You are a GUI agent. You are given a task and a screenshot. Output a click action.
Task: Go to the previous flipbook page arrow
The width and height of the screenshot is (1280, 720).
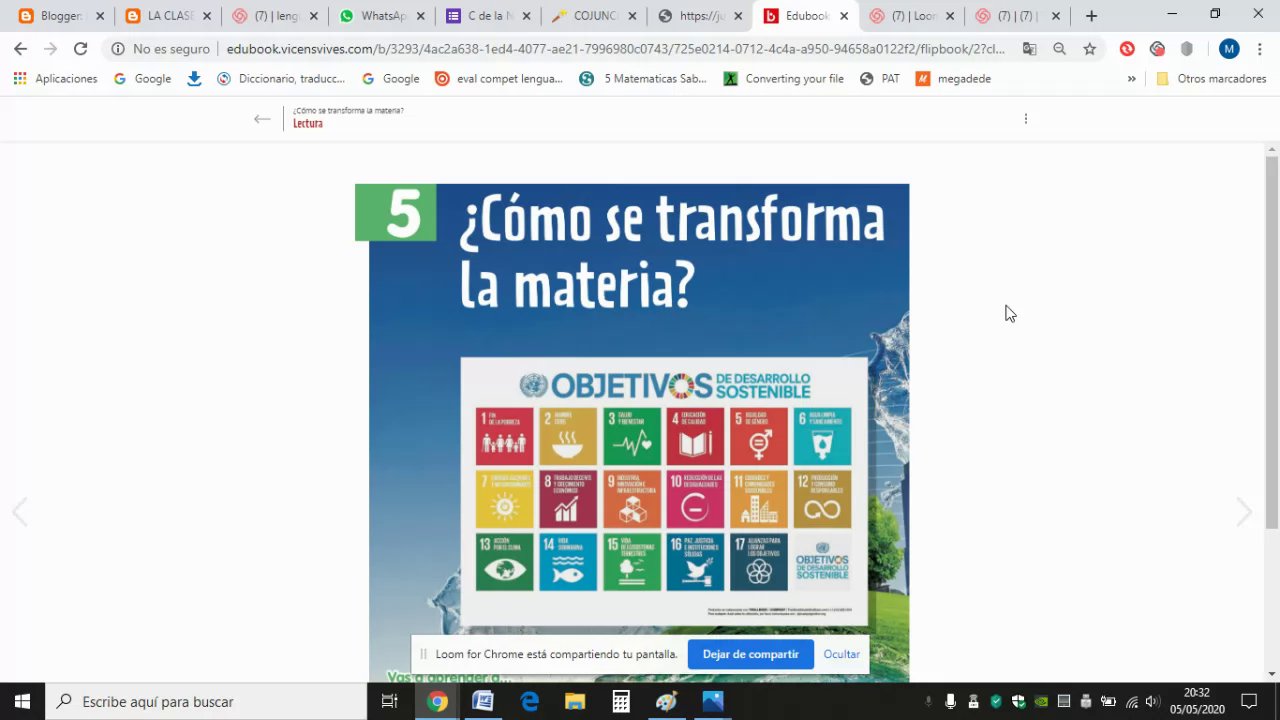[19, 512]
